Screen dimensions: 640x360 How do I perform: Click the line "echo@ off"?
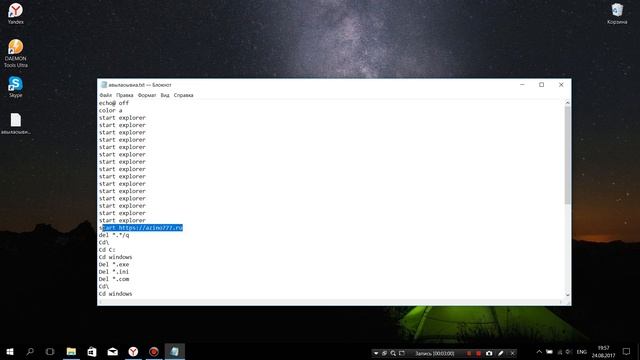114,103
